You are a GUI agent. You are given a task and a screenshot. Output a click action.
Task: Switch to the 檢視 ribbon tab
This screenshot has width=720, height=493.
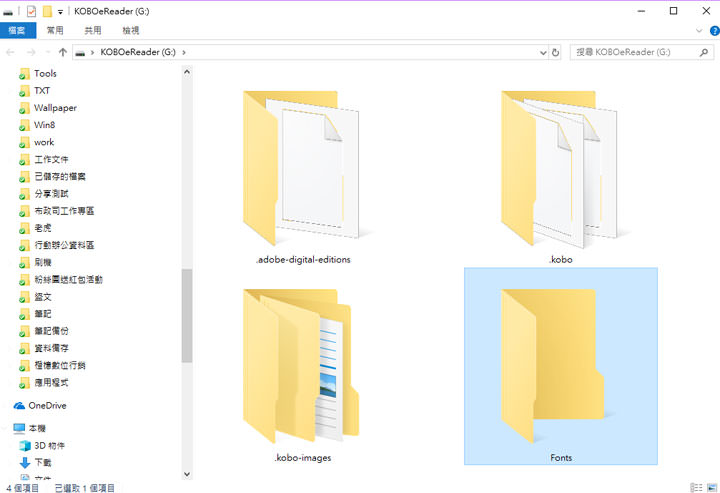[x=131, y=30]
